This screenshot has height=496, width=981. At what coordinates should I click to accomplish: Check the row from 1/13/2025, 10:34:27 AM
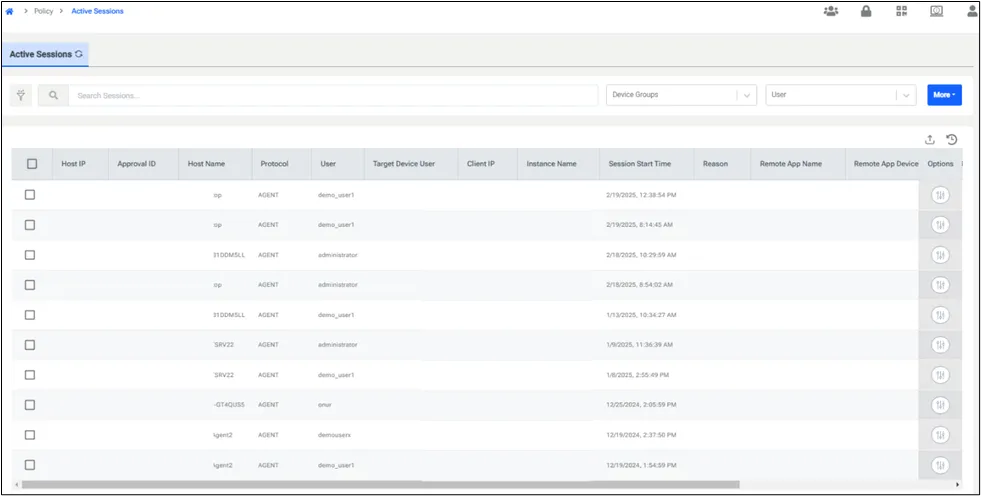coord(29,315)
